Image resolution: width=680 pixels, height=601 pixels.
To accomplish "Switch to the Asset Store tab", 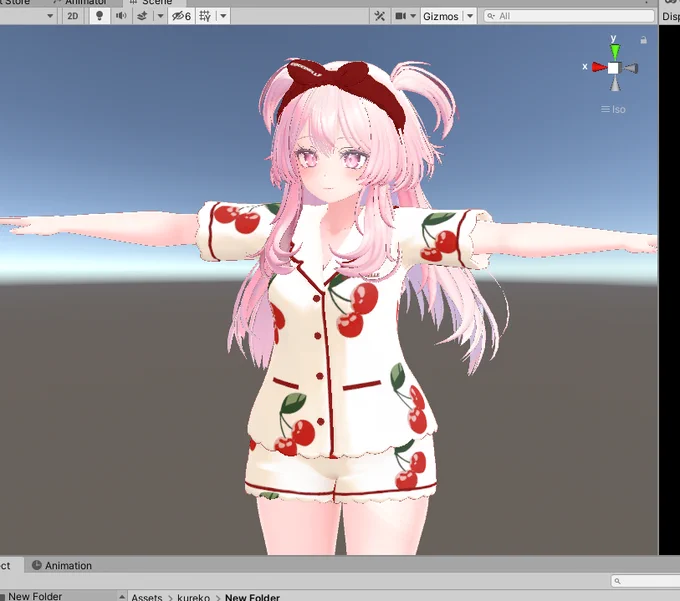I will 15,2.
